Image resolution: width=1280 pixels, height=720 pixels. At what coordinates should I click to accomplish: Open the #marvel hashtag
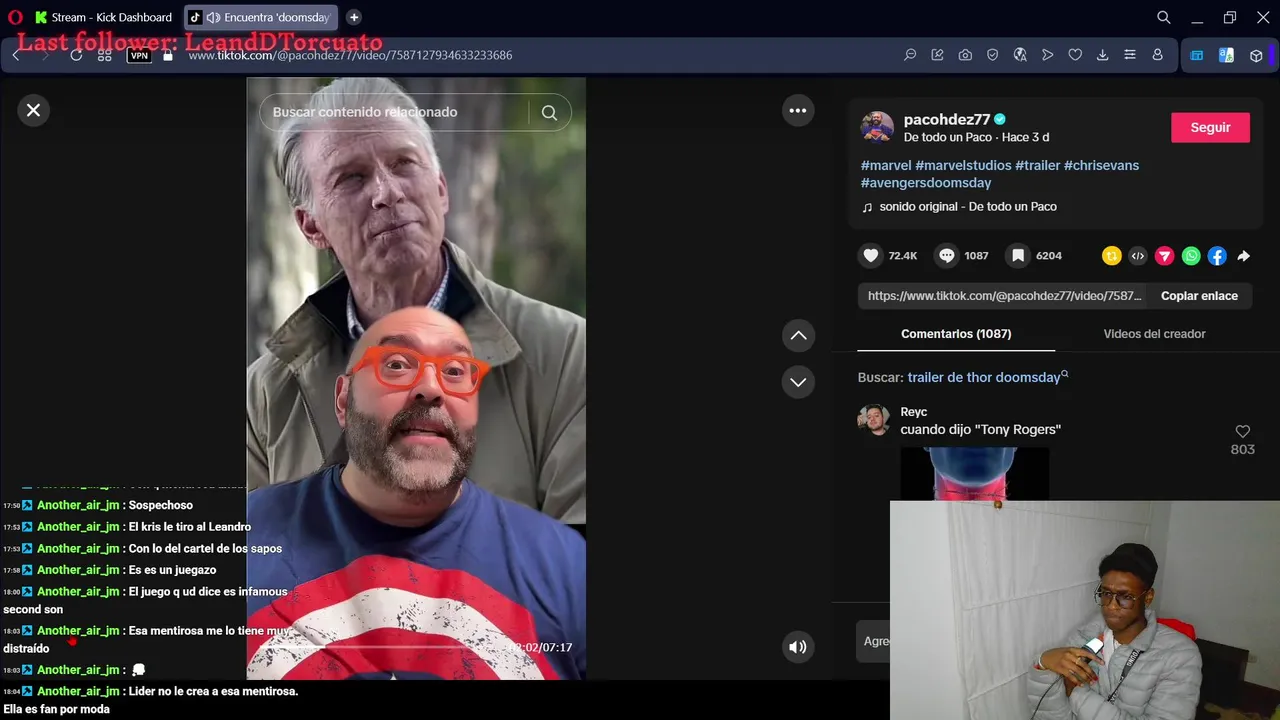pos(886,165)
